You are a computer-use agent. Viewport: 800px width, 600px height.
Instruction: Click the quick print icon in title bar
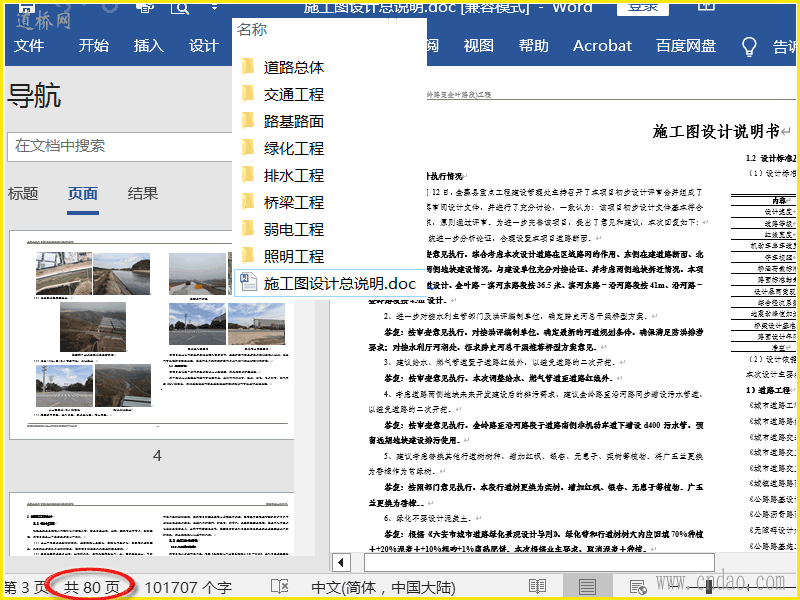pos(146,7)
